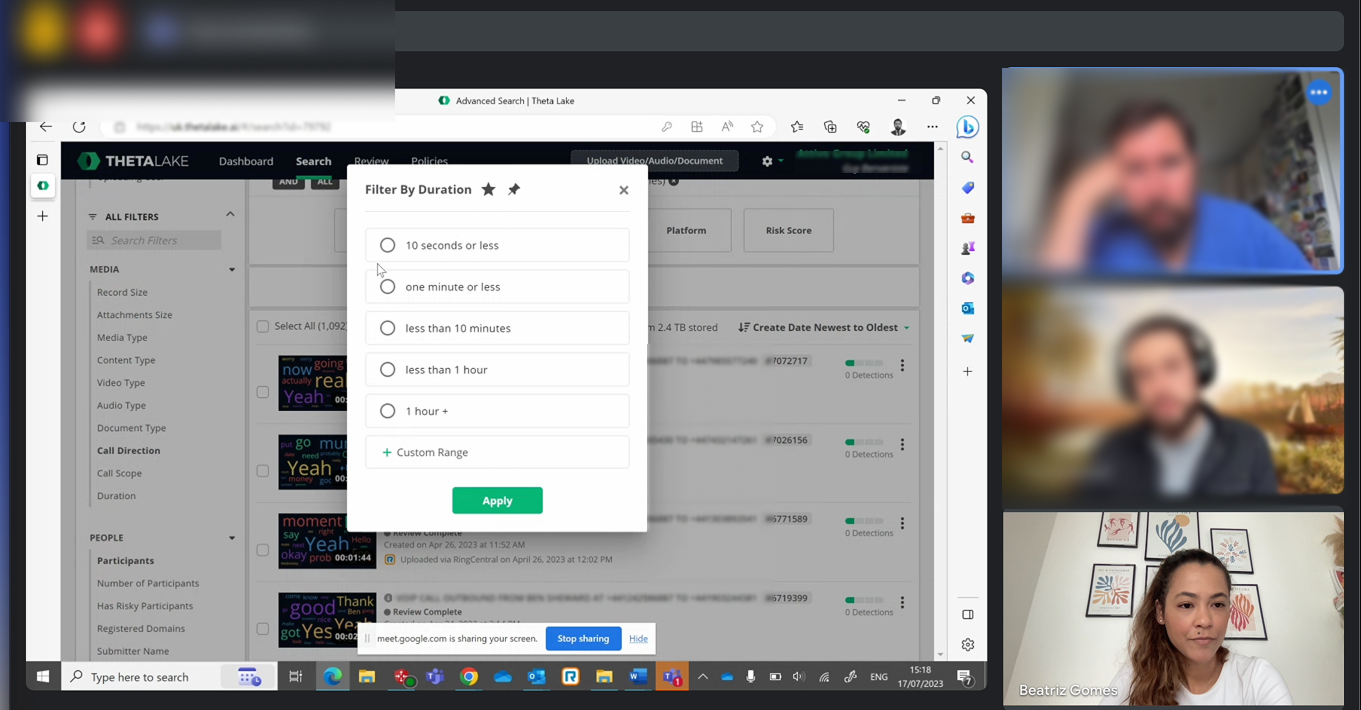Screen dimensions: 1361x710
Task: Open the Duration filter in sidebar
Action: pyautogui.click(x=116, y=496)
